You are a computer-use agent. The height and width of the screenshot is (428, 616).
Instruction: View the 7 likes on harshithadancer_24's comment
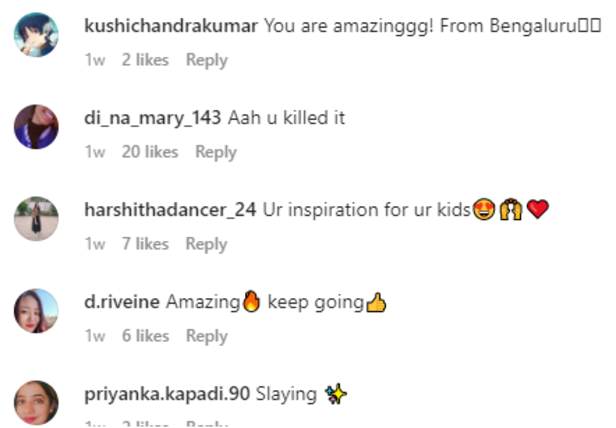tap(146, 244)
